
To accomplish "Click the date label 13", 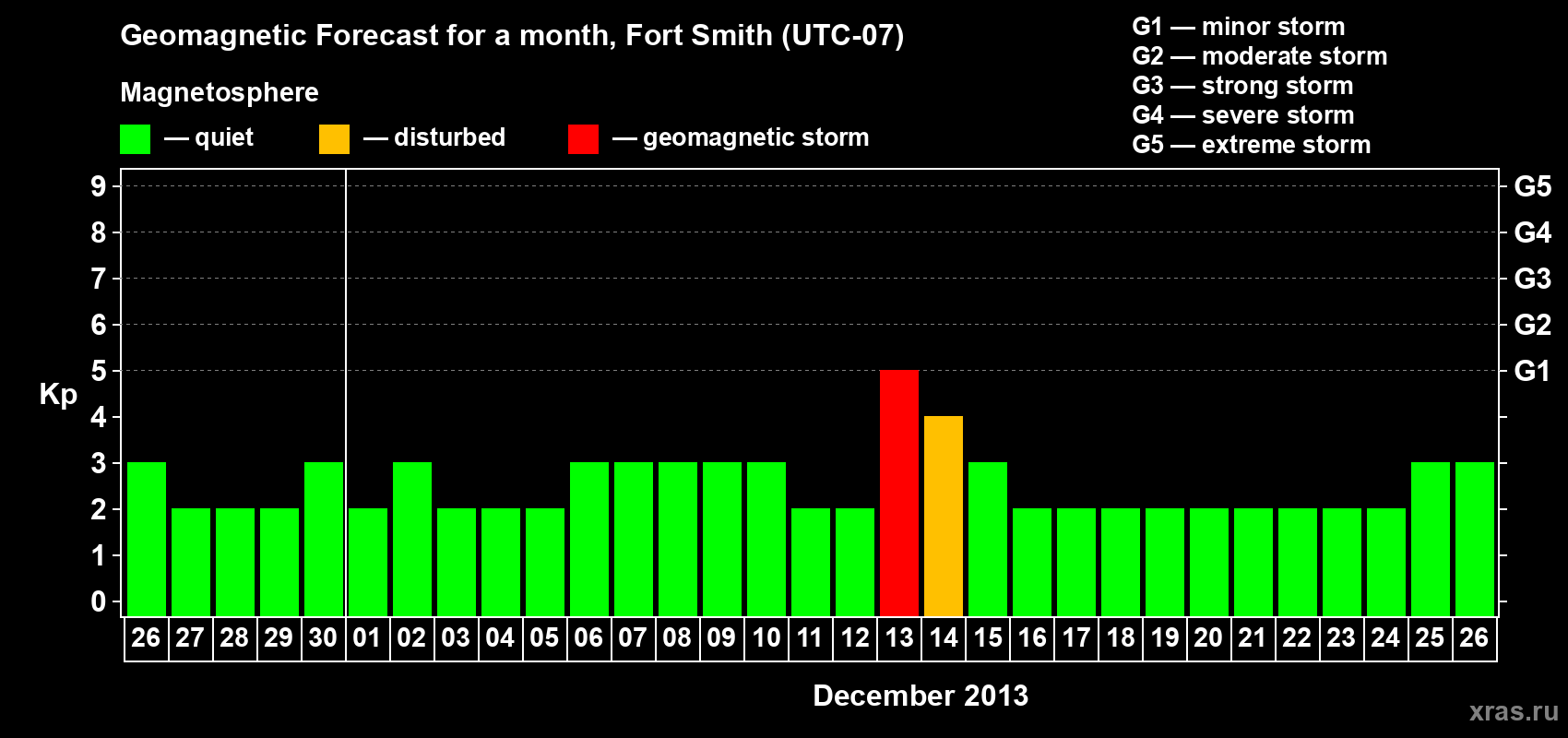I will click(899, 637).
